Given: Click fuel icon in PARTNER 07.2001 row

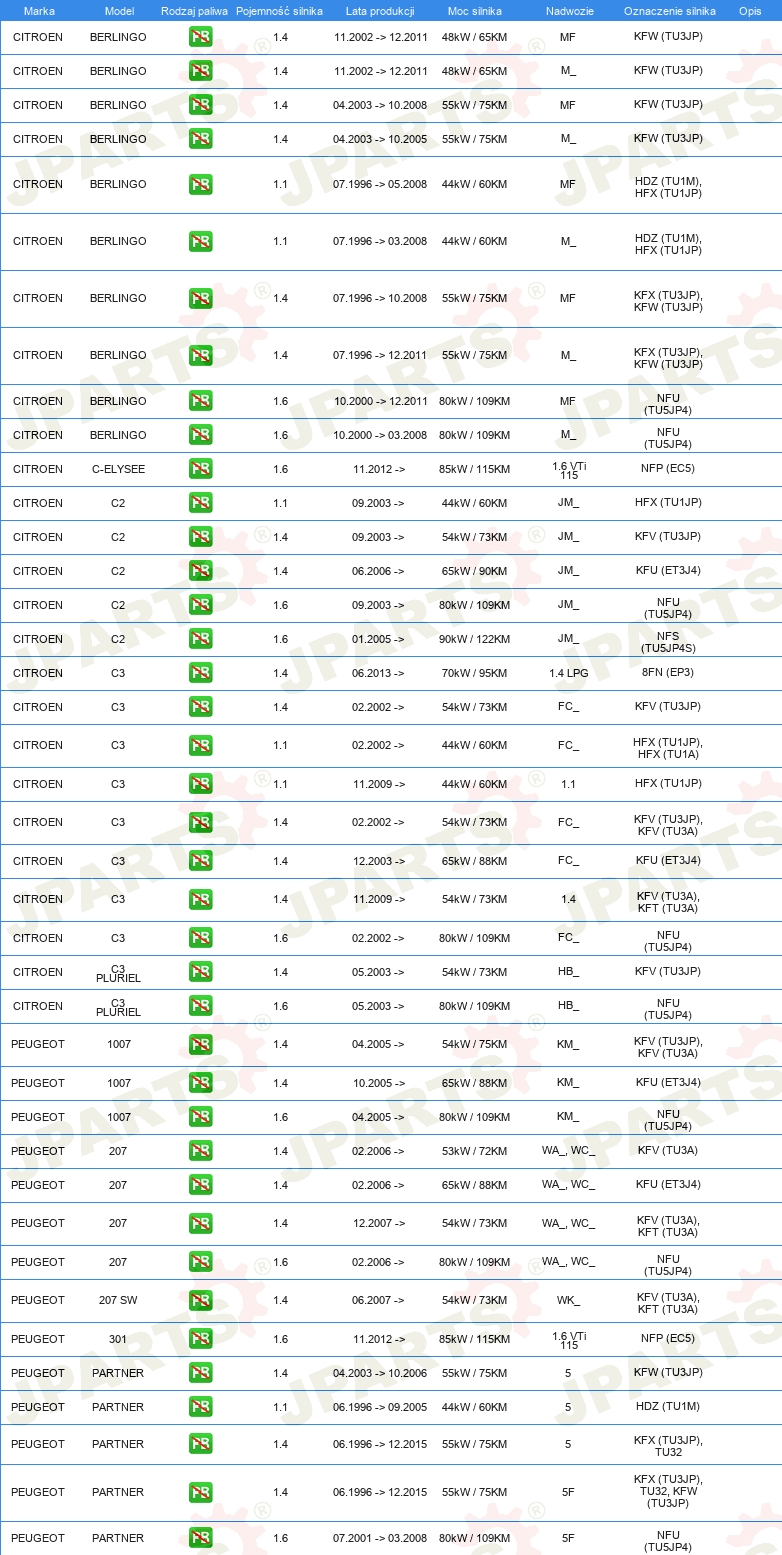Looking at the screenshot, I should click(200, 1538).
